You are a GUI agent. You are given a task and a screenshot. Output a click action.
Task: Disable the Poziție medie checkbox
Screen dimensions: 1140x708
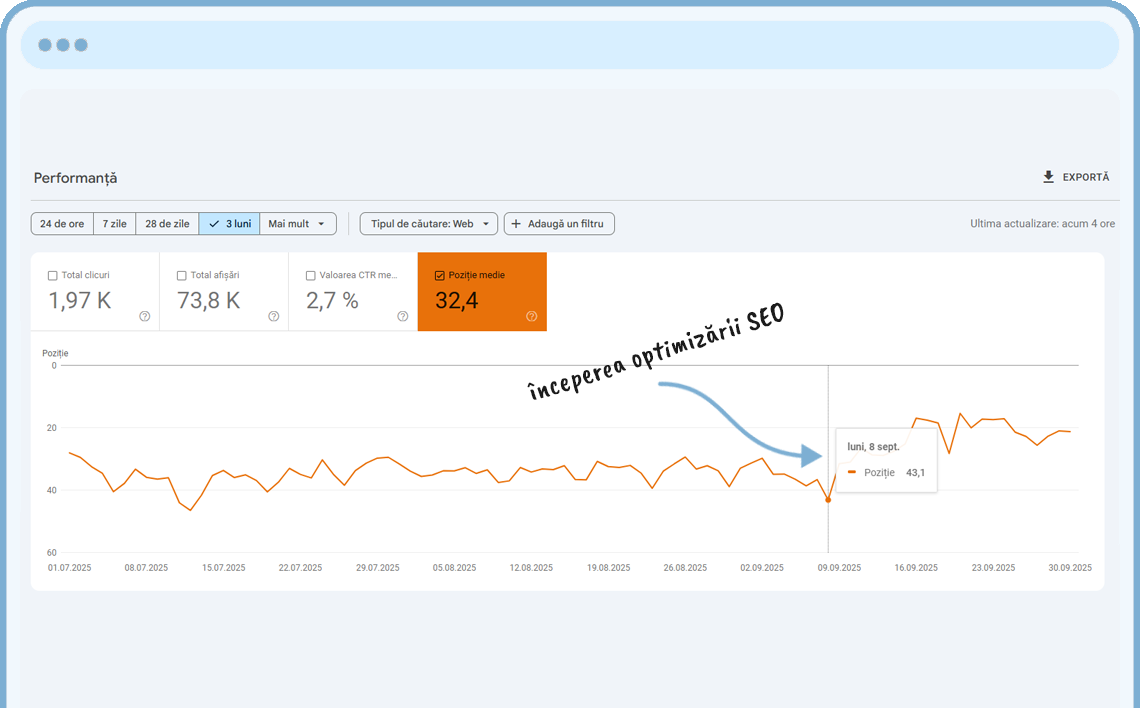438,273
